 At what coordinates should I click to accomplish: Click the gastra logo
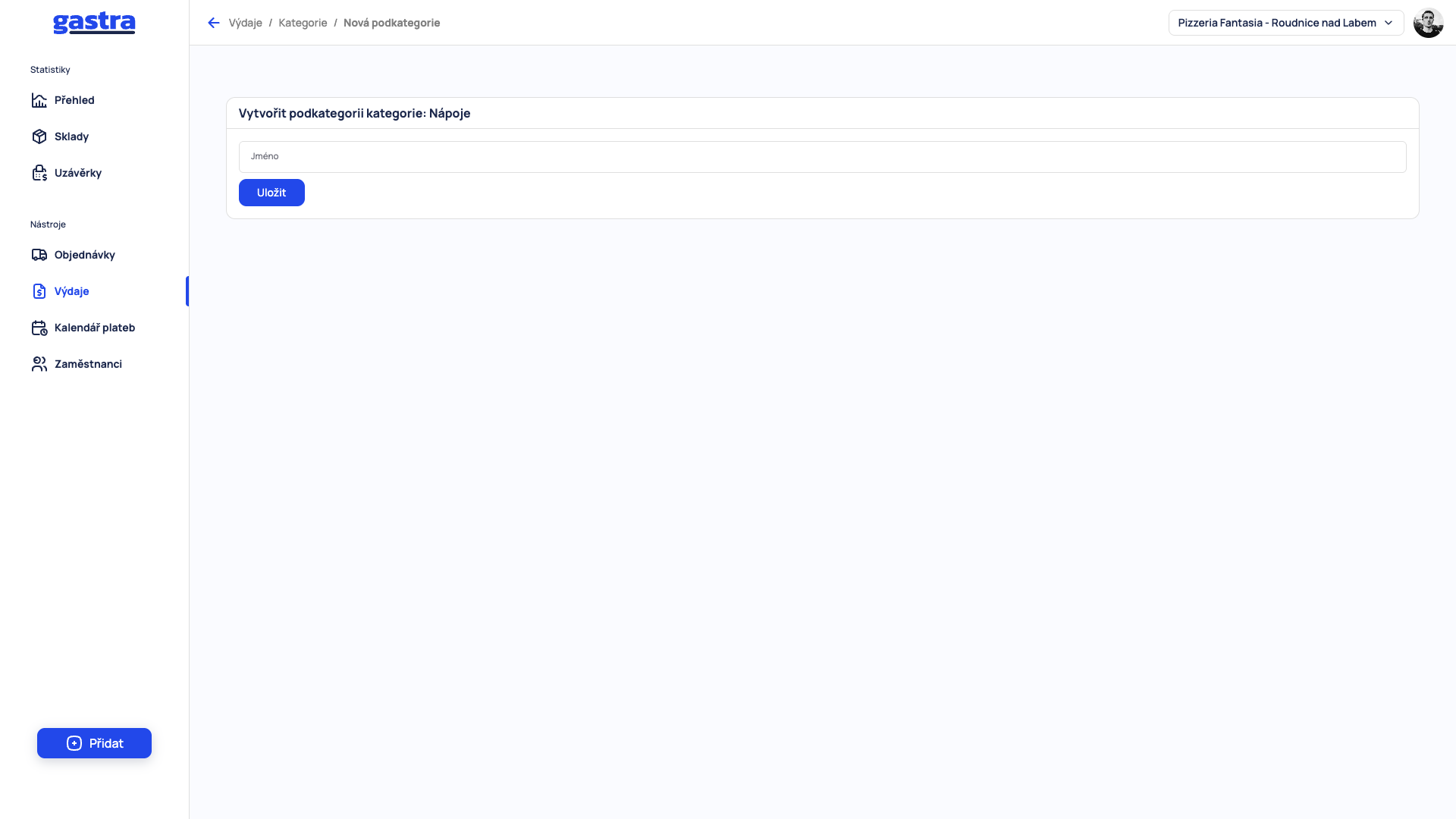(94, 23)
